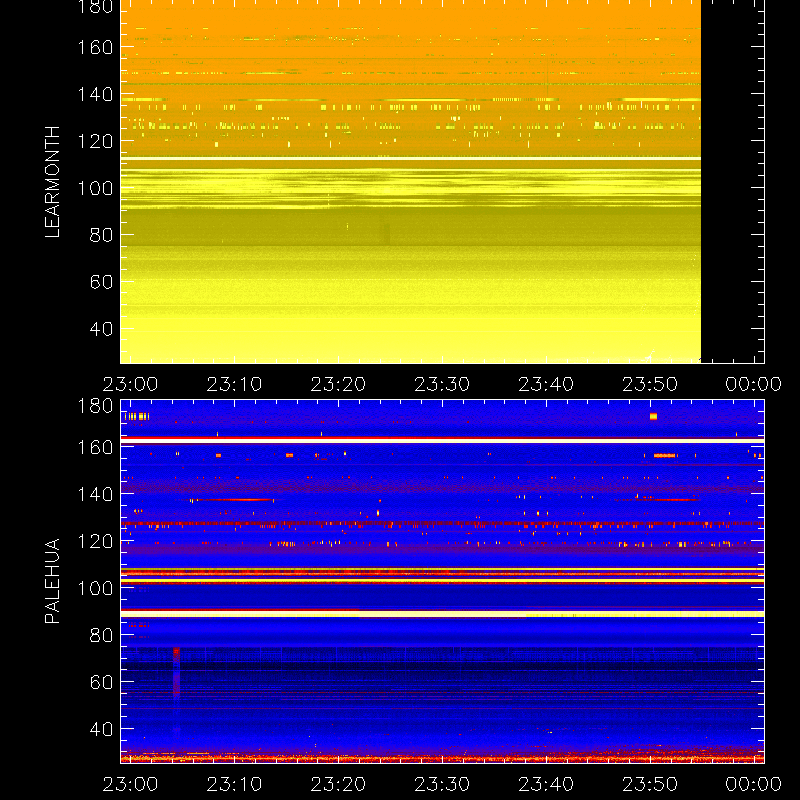Pick the 180 frequency tick label on Palehua plot
Image resolution: width=800 pixels, height=800 pixels.
click(95, 406)
